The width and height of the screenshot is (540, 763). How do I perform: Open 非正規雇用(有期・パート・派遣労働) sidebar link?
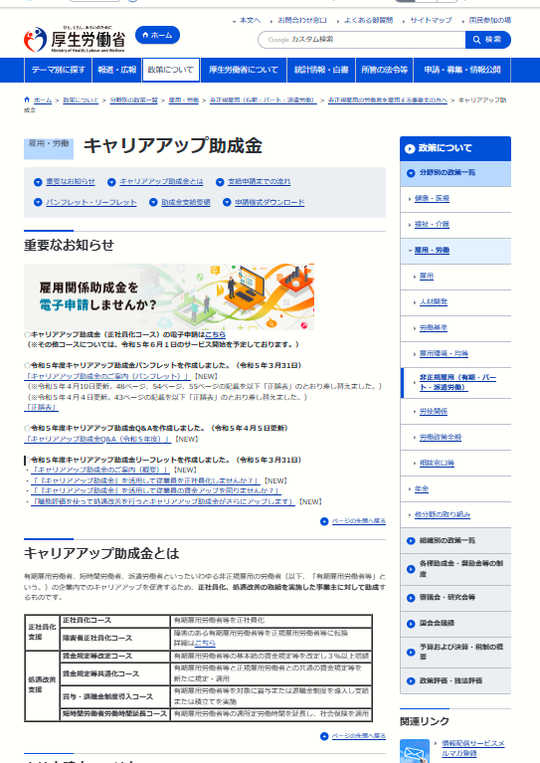(458, 382)
